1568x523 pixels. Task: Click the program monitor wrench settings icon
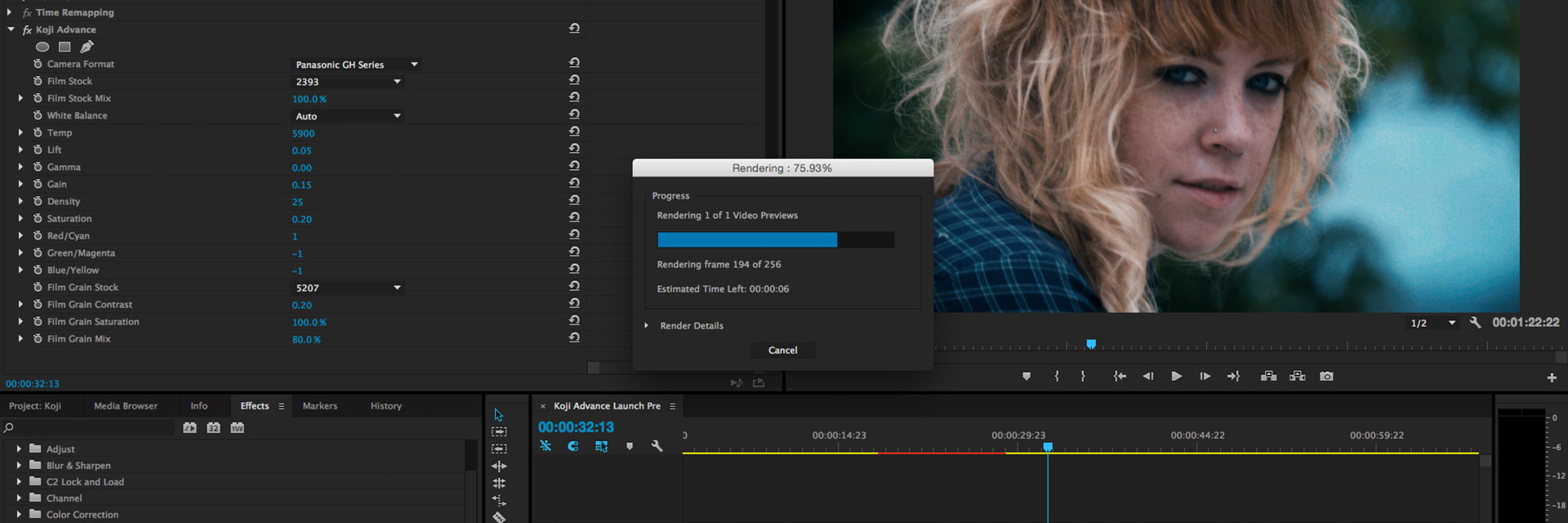pyautogui.click(x=1475, y=323)
